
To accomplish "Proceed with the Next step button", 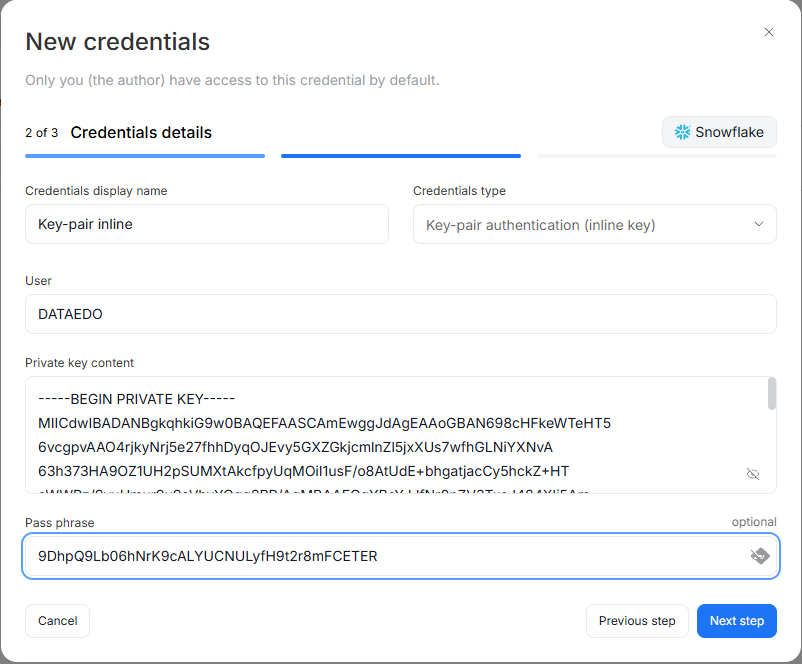I will coord(736,621).
